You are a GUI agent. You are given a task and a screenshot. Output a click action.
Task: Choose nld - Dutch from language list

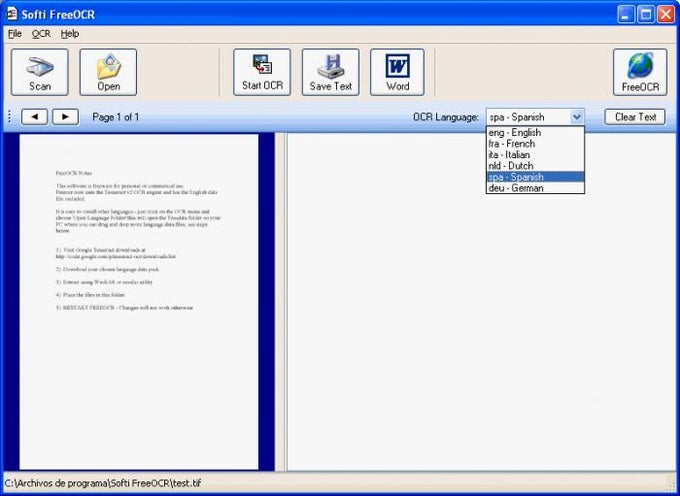click(535, 166)
